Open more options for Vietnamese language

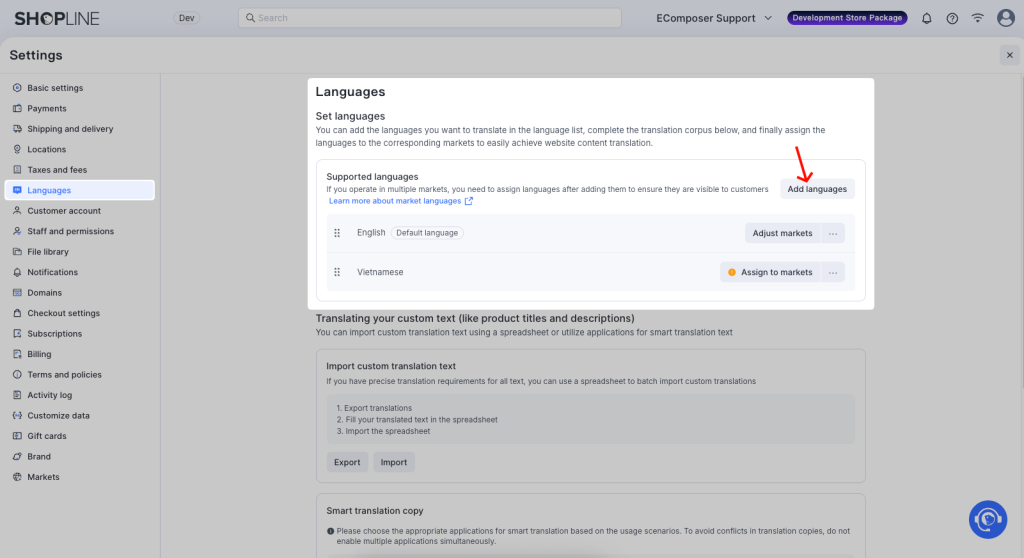832,272
